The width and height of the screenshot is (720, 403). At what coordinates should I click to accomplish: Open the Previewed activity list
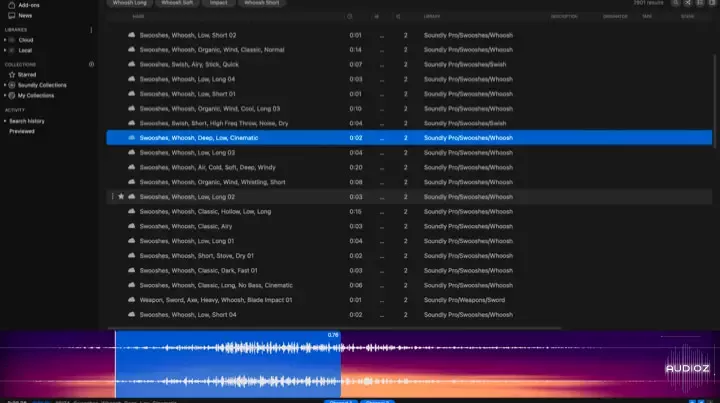tap(22, 131)
